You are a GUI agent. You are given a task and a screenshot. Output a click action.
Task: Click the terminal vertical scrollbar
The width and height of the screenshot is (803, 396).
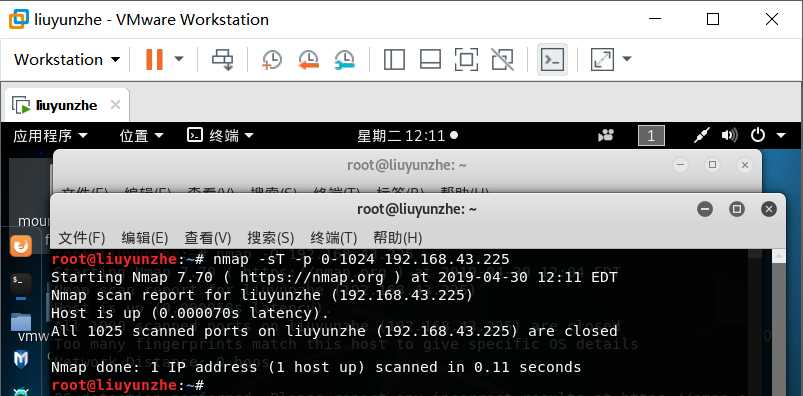[x=778, y=323]
